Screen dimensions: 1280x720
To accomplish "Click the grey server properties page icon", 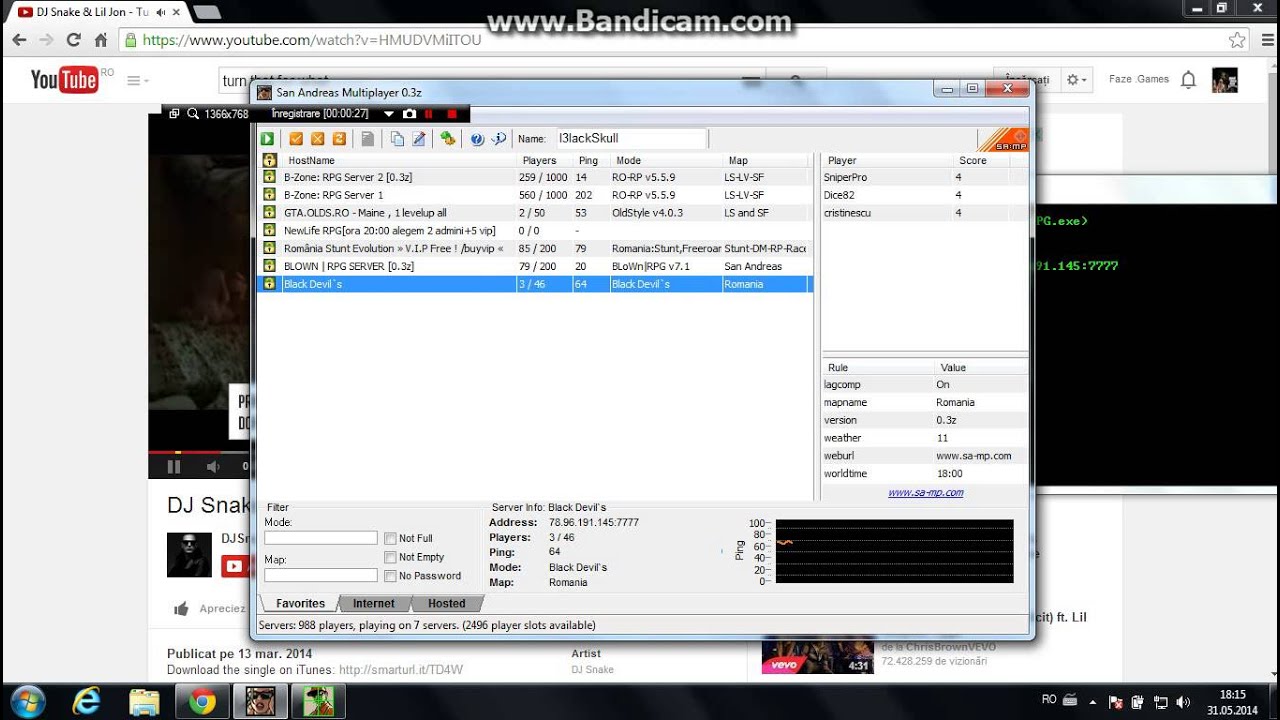I will pyautogui.click(x=368, y=139).
